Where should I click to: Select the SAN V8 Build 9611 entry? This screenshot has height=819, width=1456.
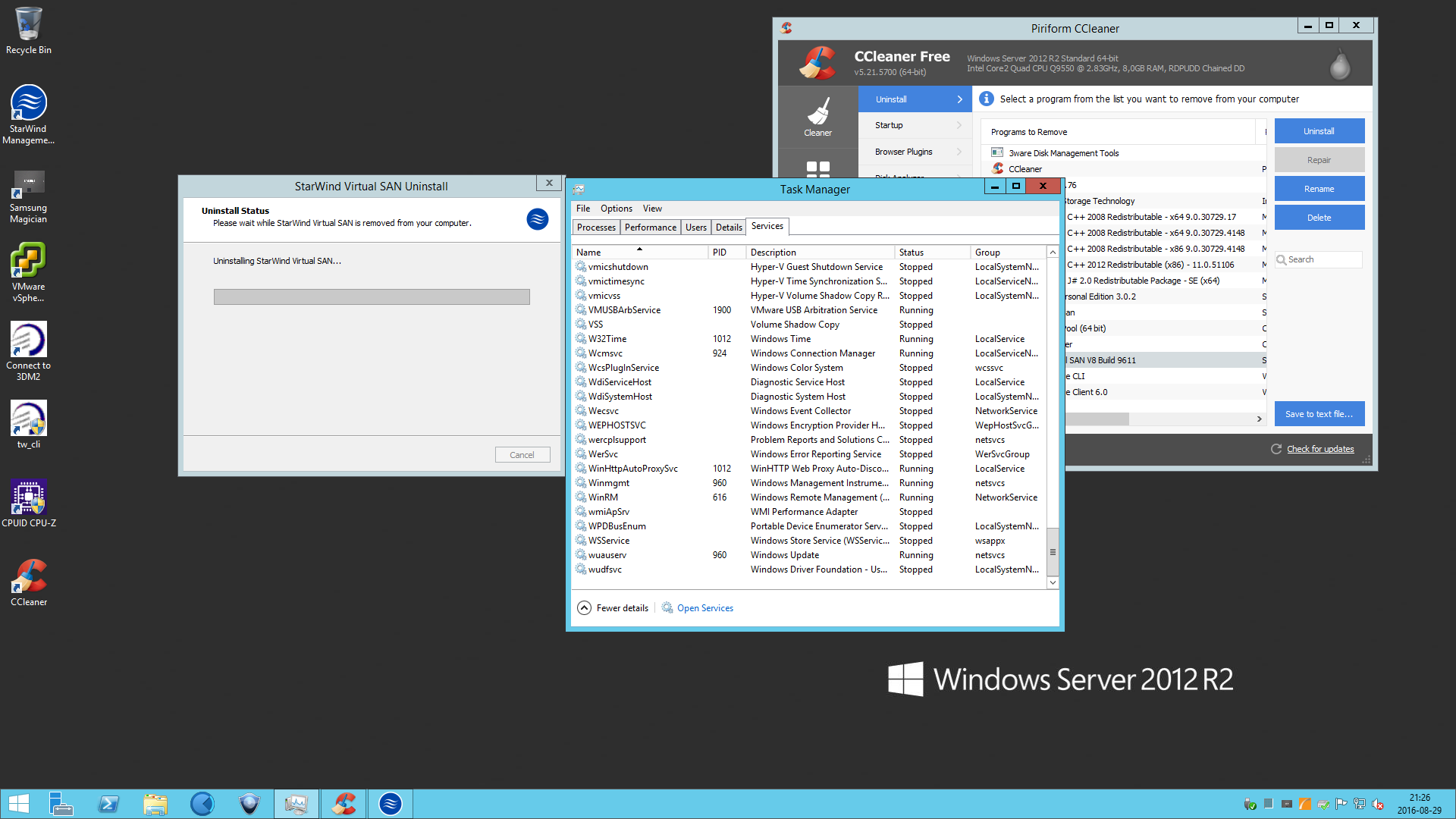click(x=1166, y=360)
